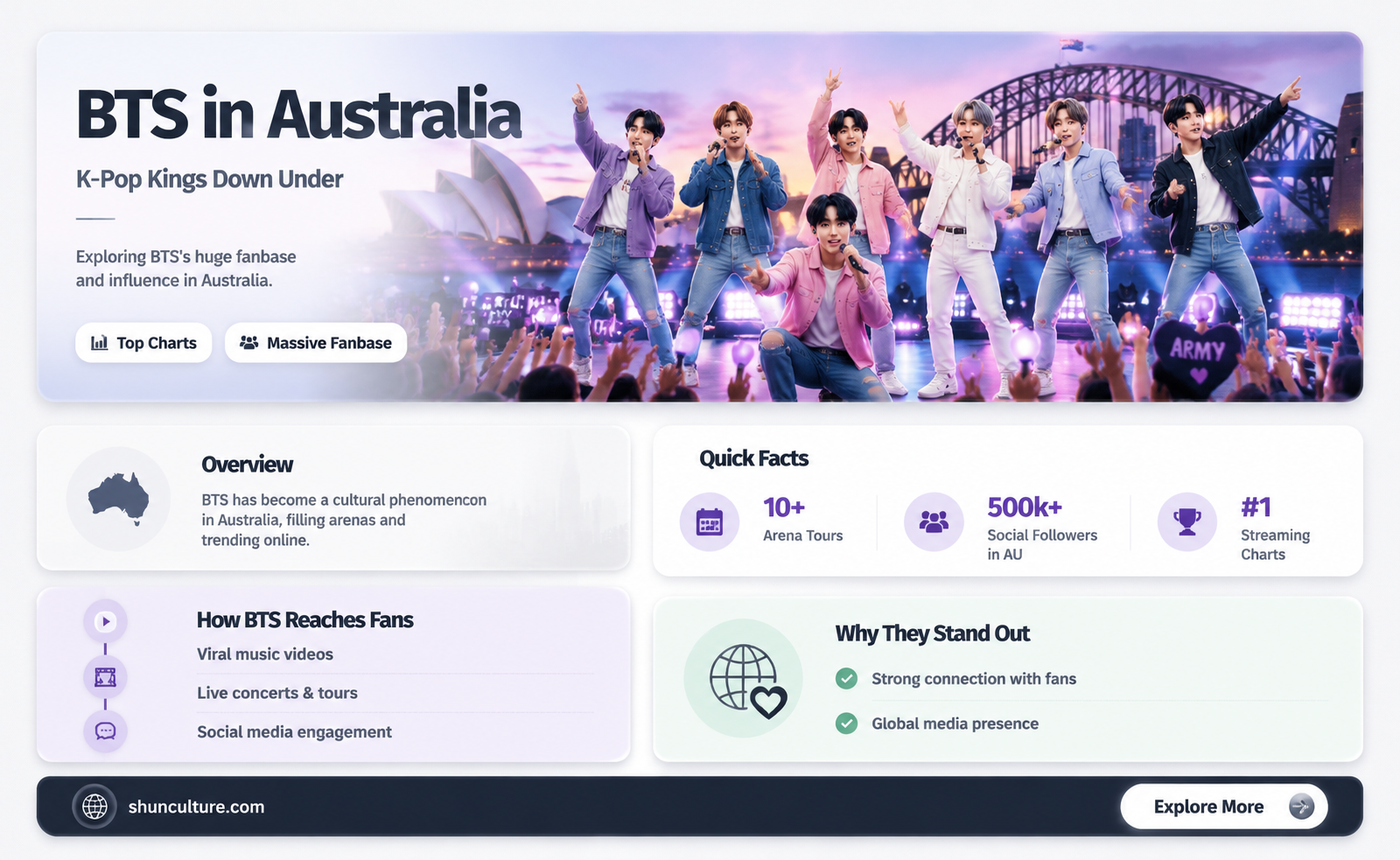This screenshot has width=1400, height=860.
Task: Click the Quick Facts heading
Action: [x=753, y=458]
